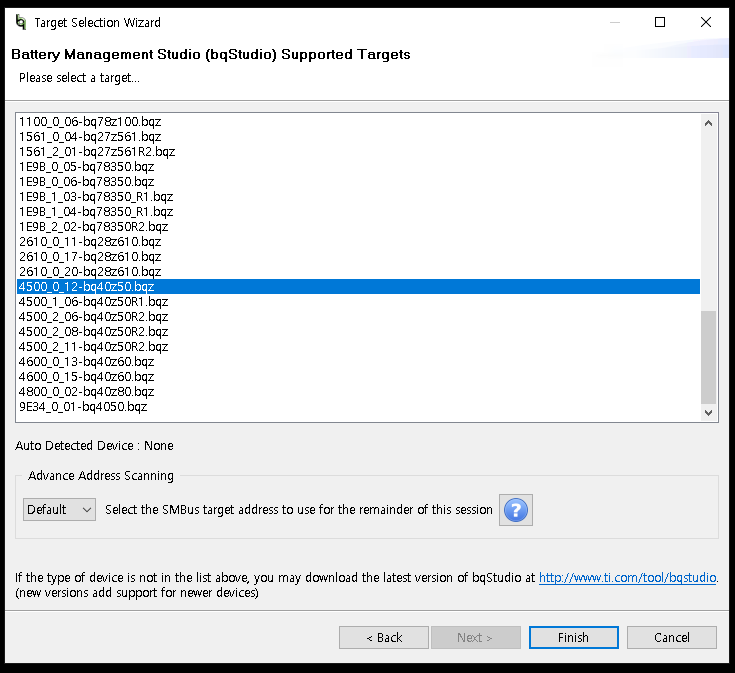Select 2610_0_17-bq28z610.bqz target
735x673 pixels.
coord(359,257)
